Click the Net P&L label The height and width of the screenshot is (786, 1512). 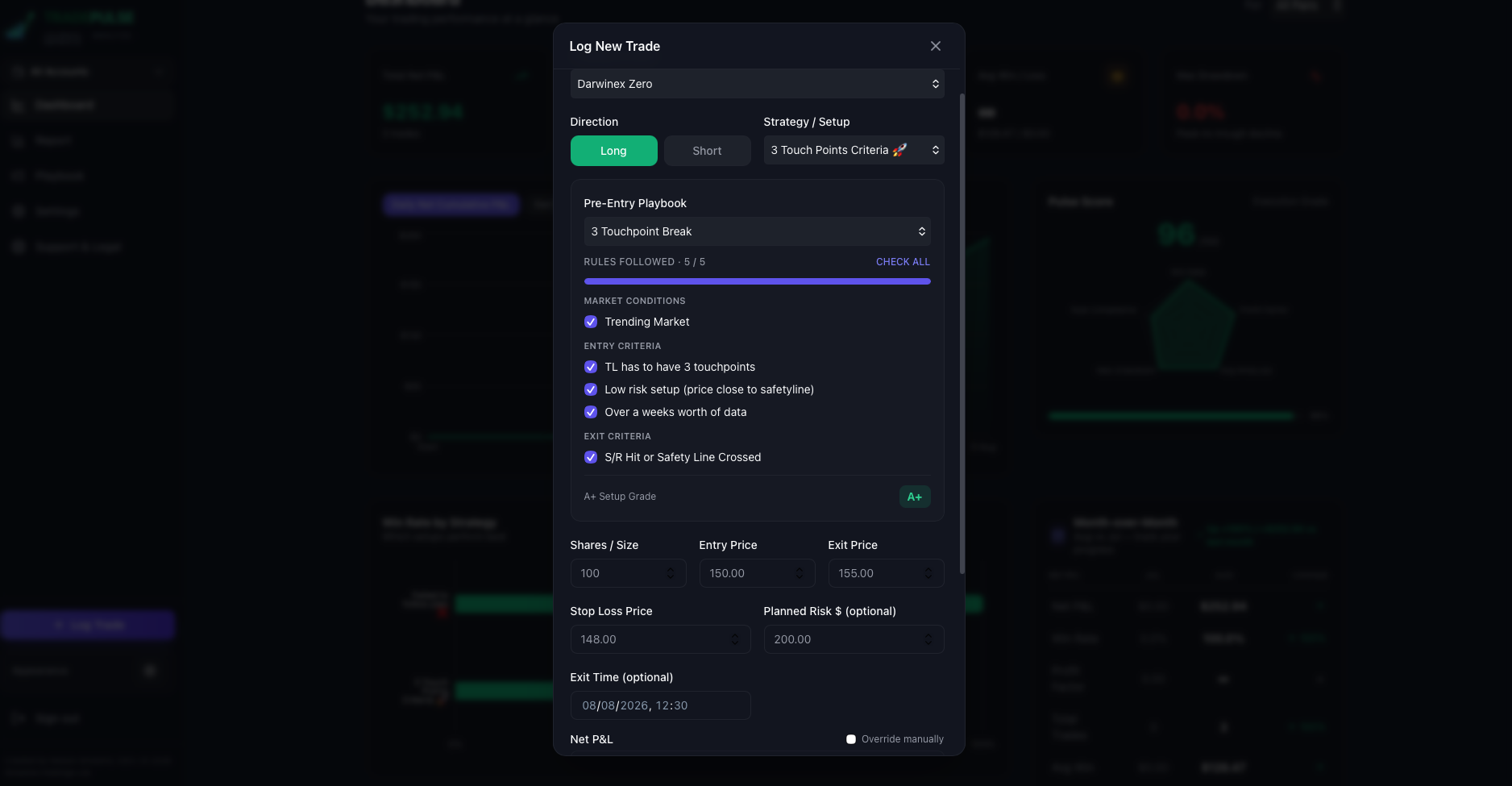[x=592, y=739]
